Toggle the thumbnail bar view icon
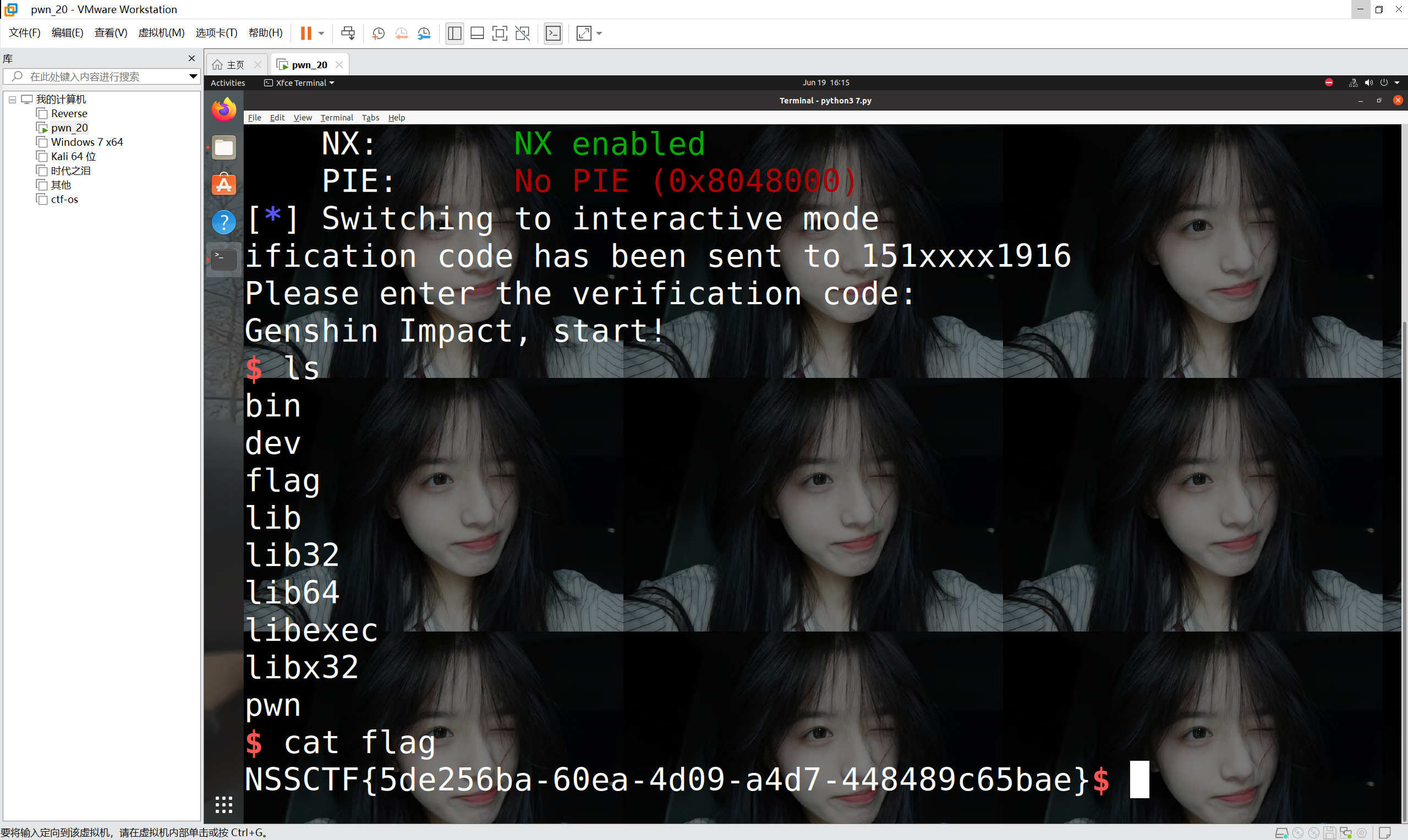The image size is (1408, 840). pyautogui.click(x=477, y=34)
